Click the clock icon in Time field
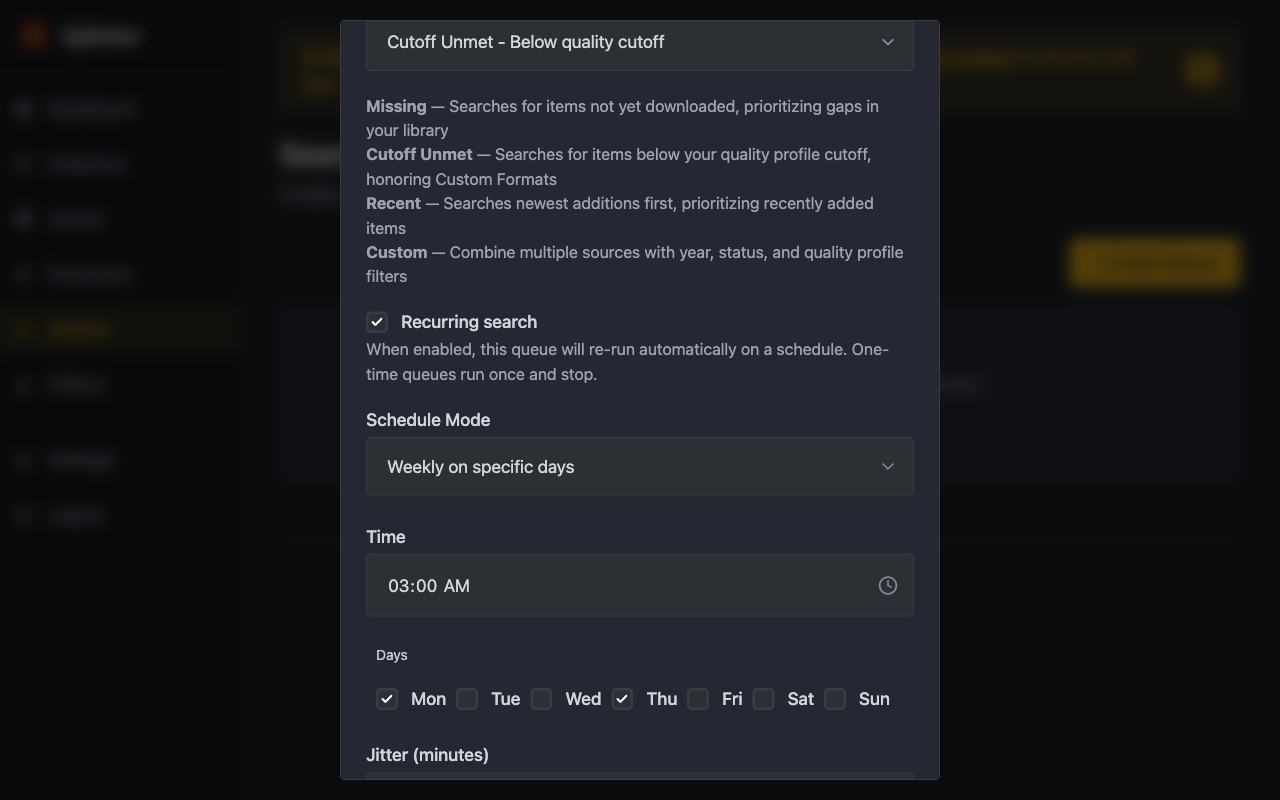Image resolution: width=1280 pixels, height=800 pixels. 887,586
